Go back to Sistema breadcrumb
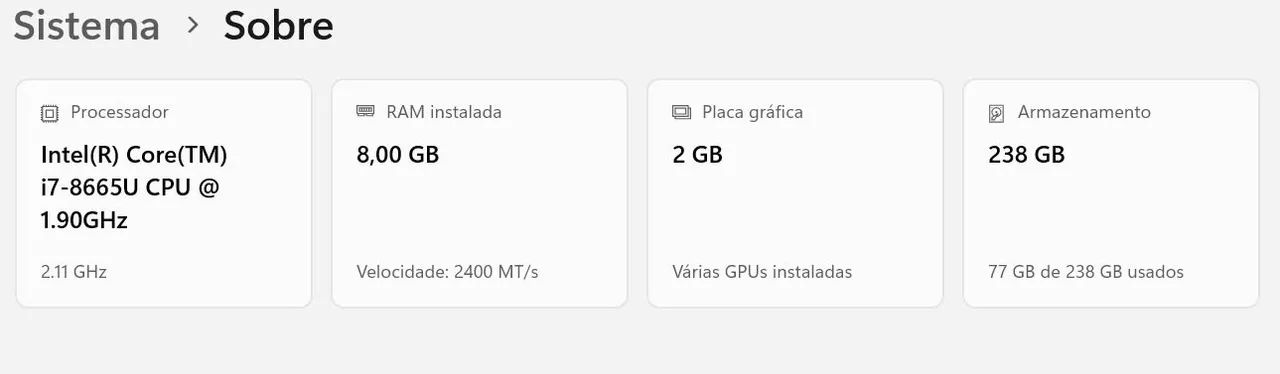This screenshot has width=1280, height=374. 87,26
